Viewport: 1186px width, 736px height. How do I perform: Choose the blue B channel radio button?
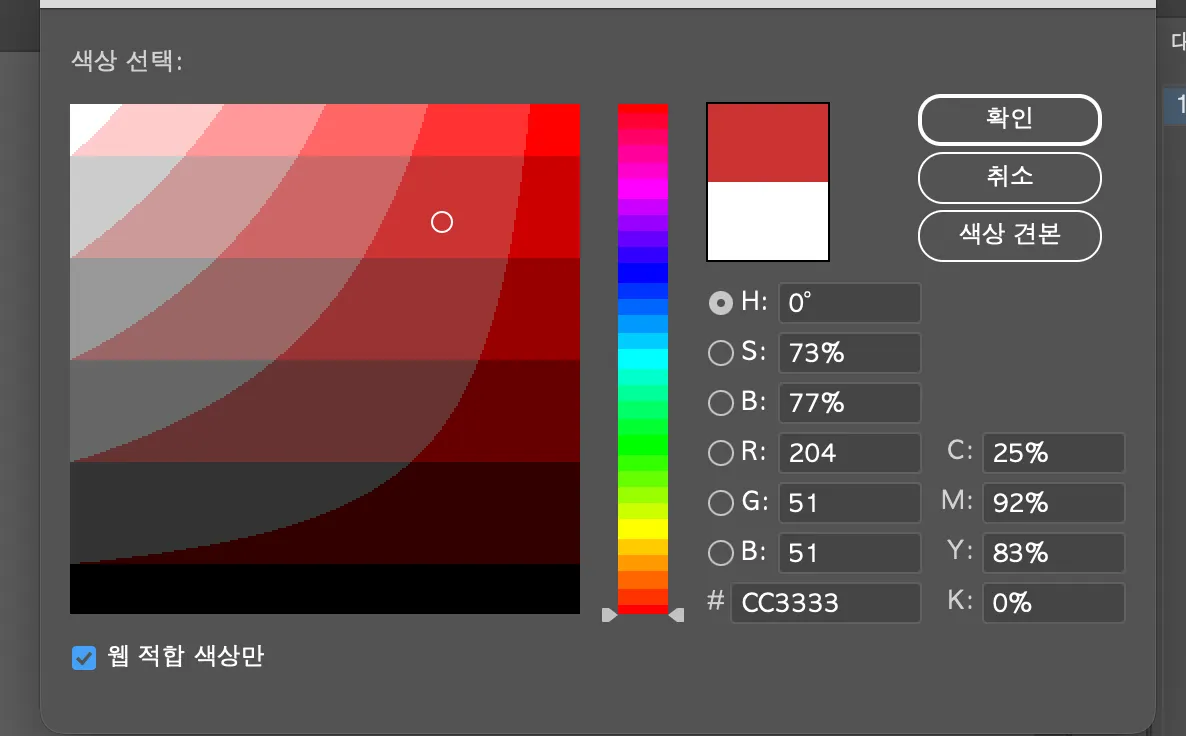720,553
